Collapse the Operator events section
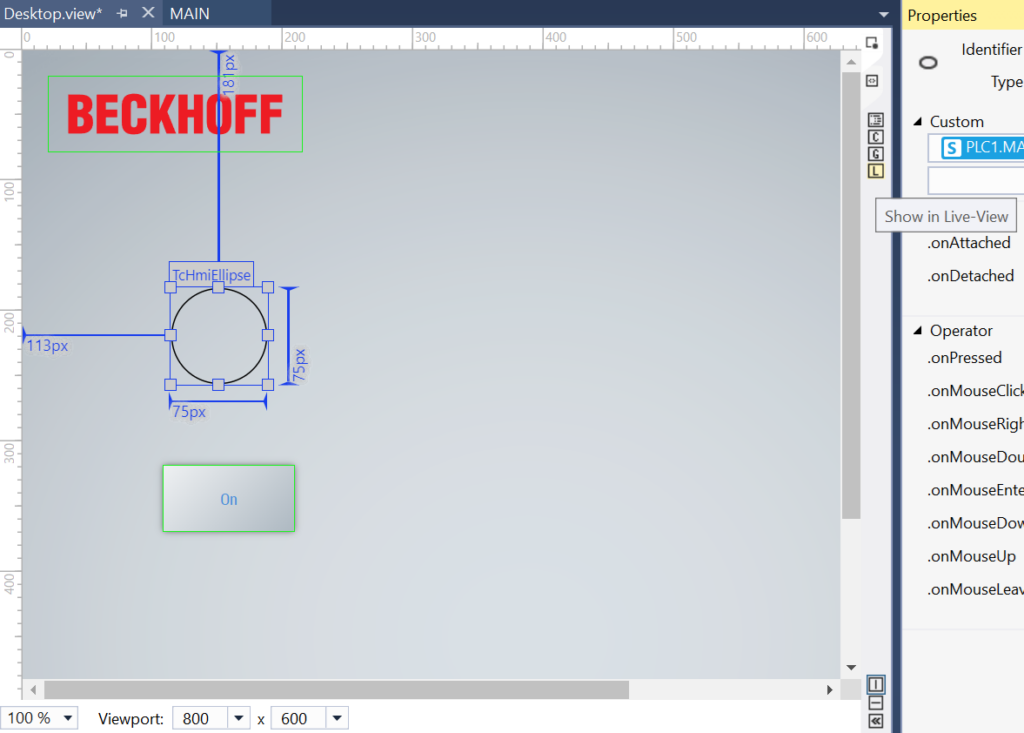1024x733 pixels. tap(918, 331)
